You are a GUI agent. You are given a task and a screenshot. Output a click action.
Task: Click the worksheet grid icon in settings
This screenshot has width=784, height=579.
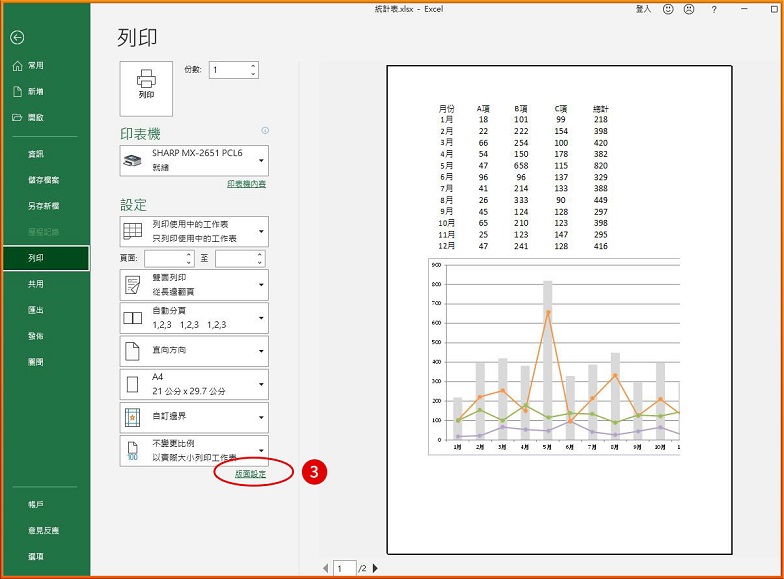pyautogui.click(x=132, y=231)
